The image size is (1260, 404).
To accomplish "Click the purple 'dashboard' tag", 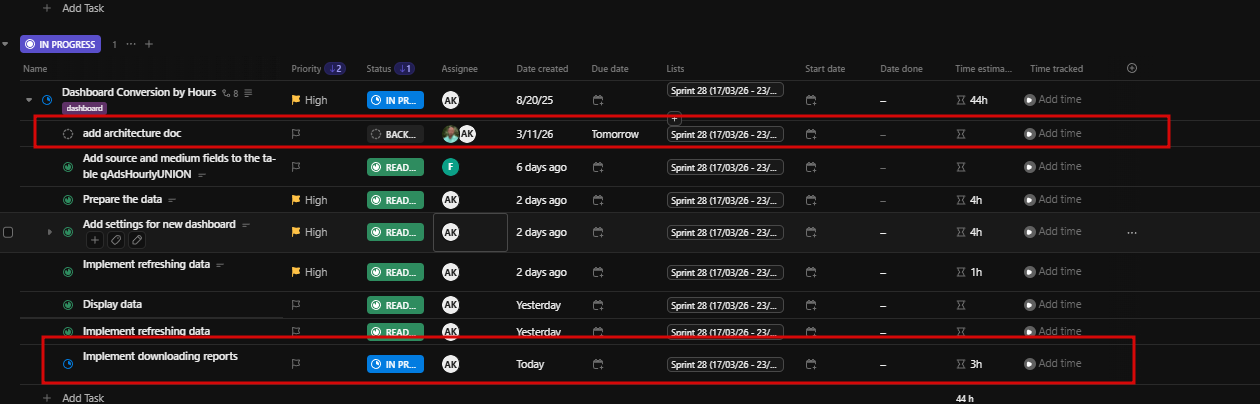I will point(86,108).
